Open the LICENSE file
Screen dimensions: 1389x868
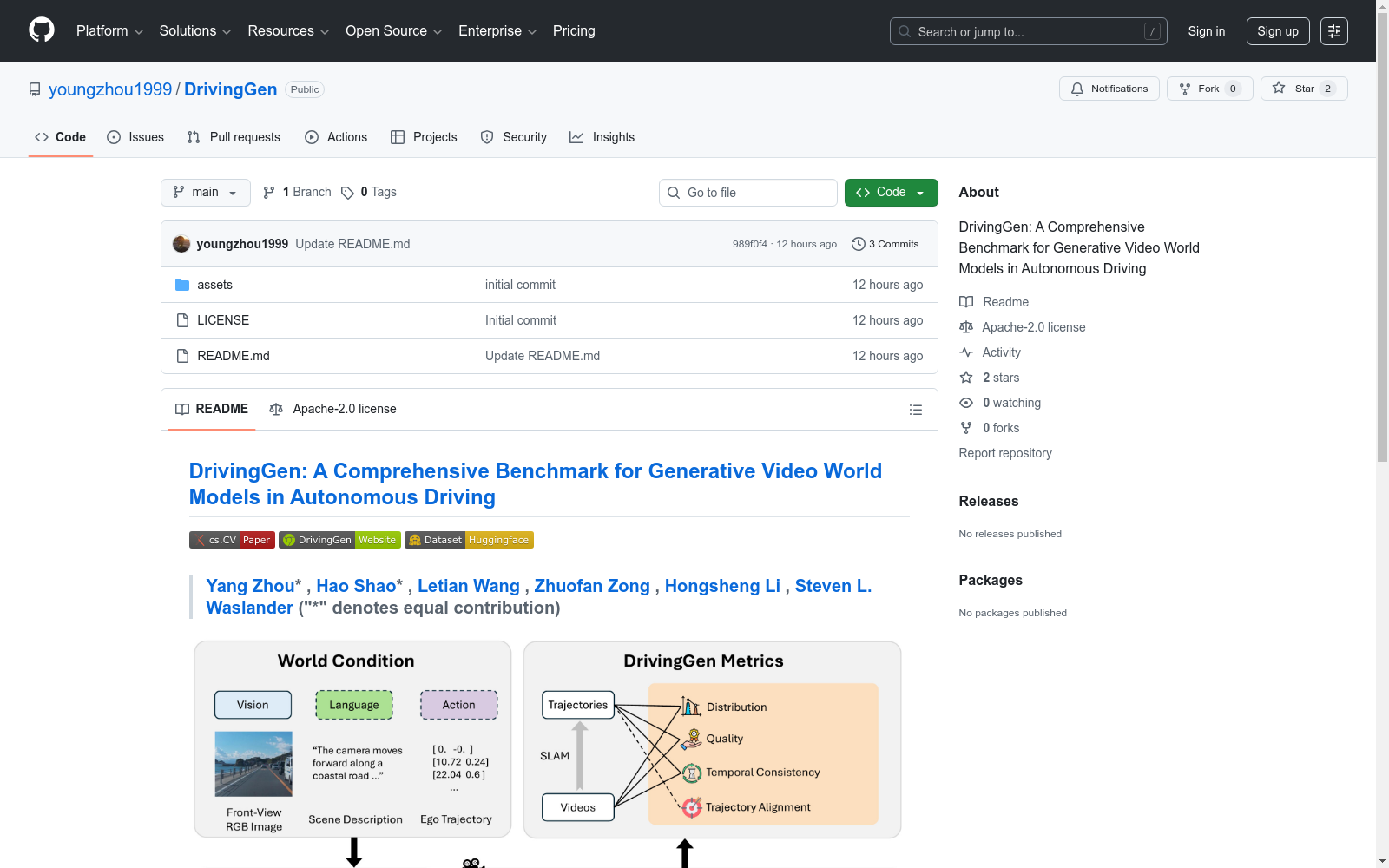(223, 320)
